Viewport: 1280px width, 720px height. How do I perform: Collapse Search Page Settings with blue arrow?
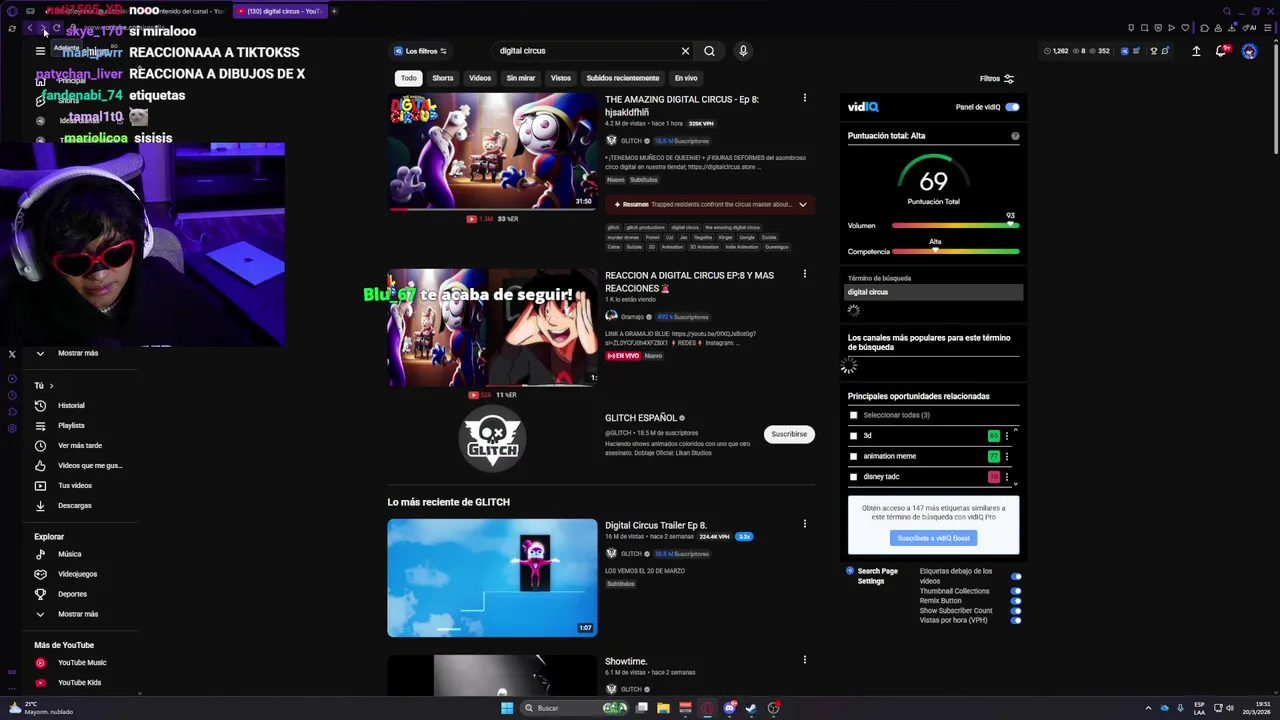coord(850,571)
